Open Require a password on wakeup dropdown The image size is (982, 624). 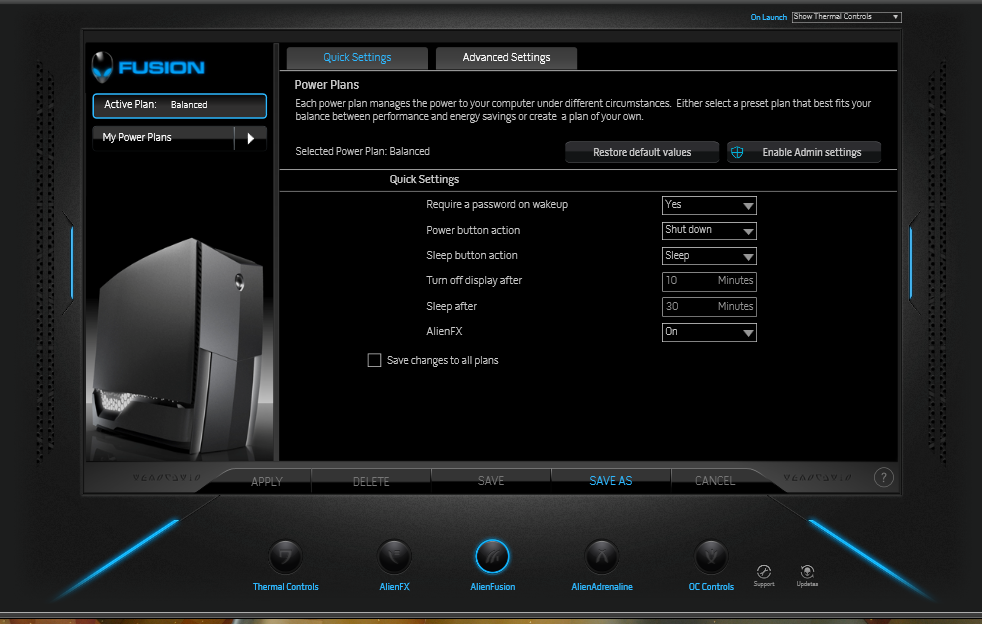click(x=709, y=205)
